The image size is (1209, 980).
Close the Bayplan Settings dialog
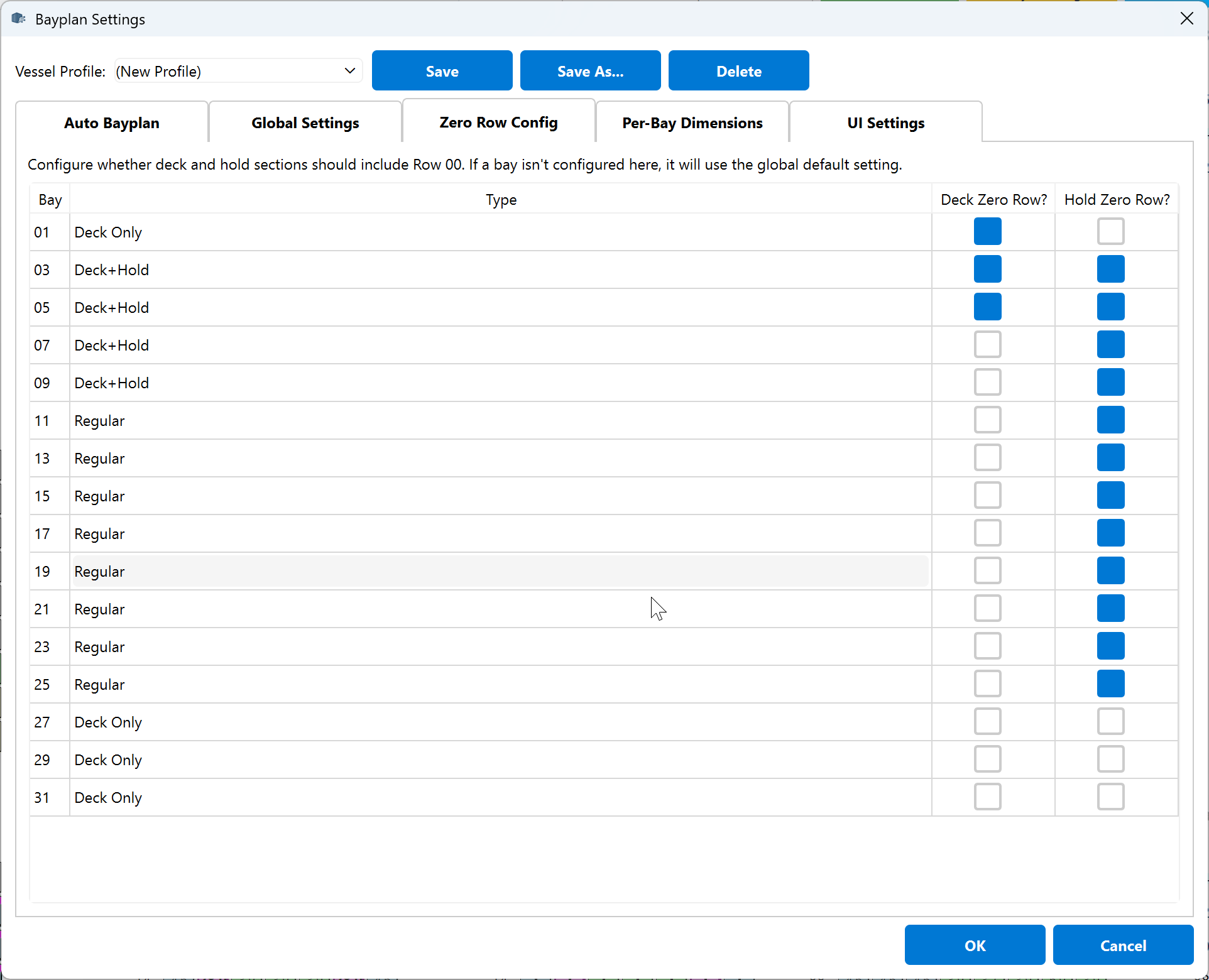(1186, 19)
